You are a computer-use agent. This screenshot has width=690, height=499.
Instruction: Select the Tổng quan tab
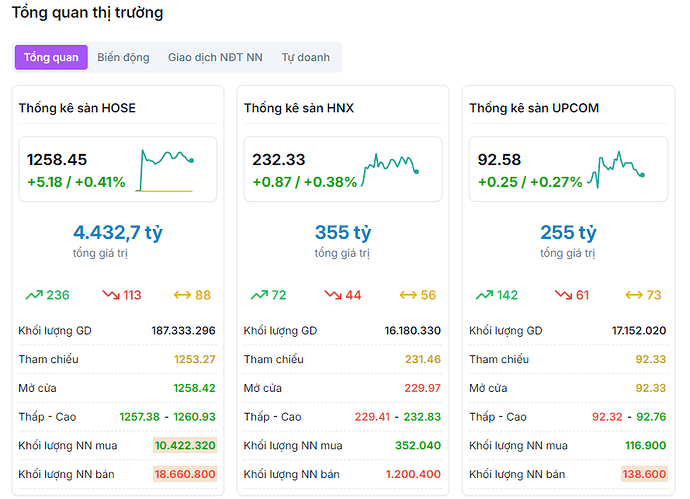(x=51, y=57)
